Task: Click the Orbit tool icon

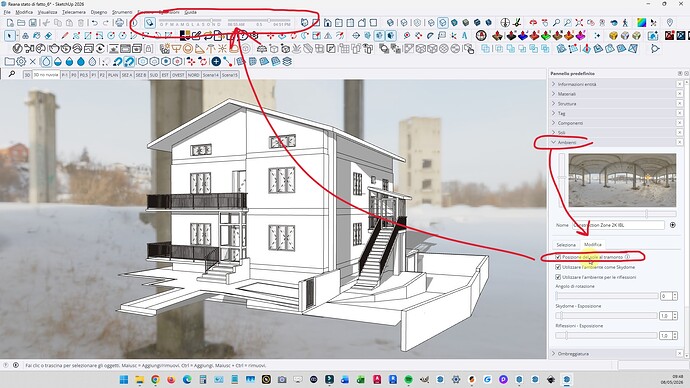Action: [x=533, y=22]
